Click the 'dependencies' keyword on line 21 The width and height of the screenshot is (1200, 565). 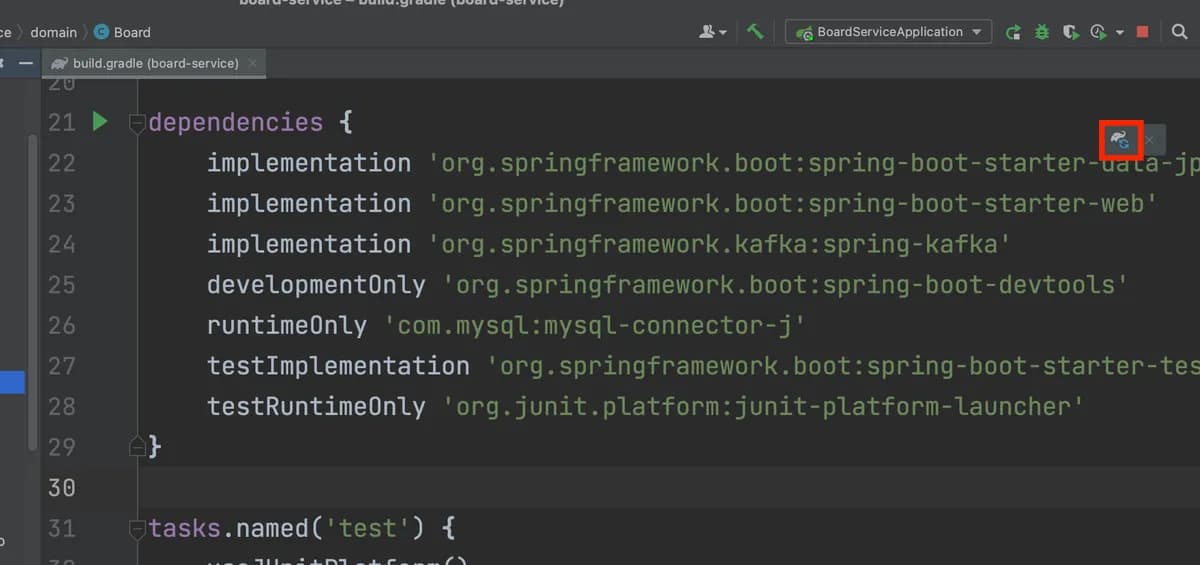236,122
